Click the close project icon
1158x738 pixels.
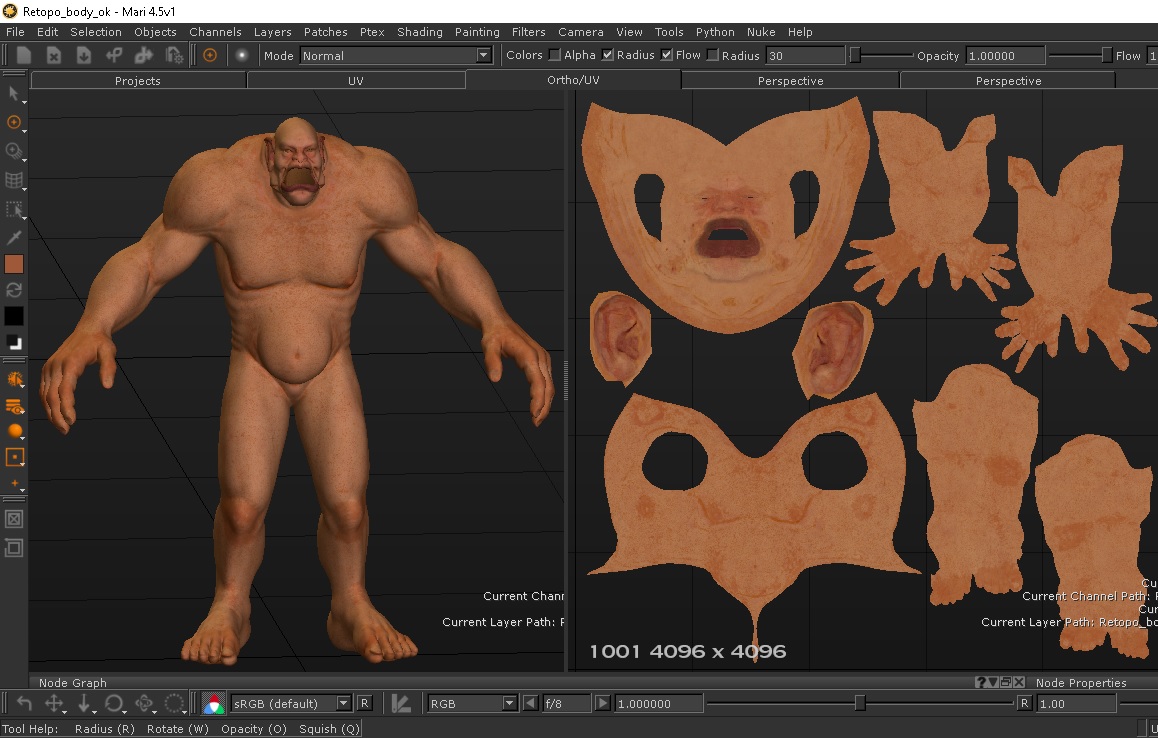pos(53,55)
